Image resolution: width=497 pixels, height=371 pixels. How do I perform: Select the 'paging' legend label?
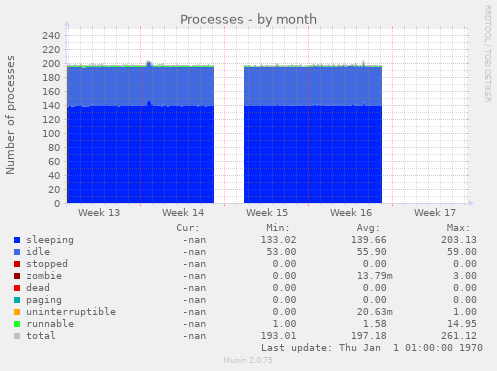44,300
